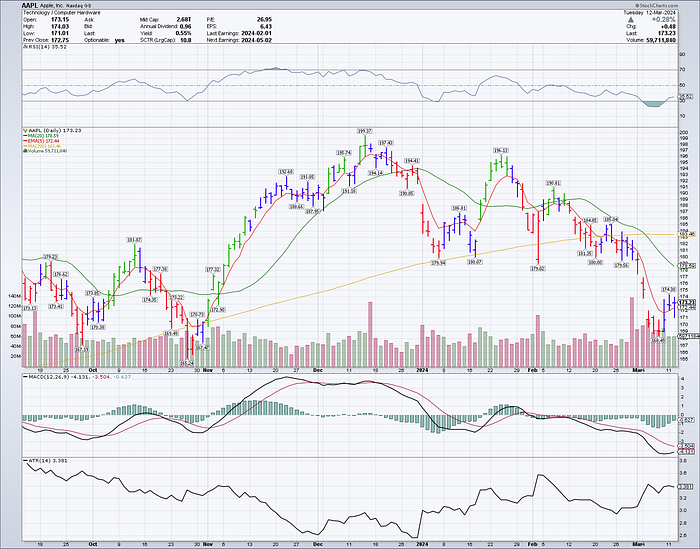Click the P/E value 26.95
700x549 pixels.
(264, 20)
